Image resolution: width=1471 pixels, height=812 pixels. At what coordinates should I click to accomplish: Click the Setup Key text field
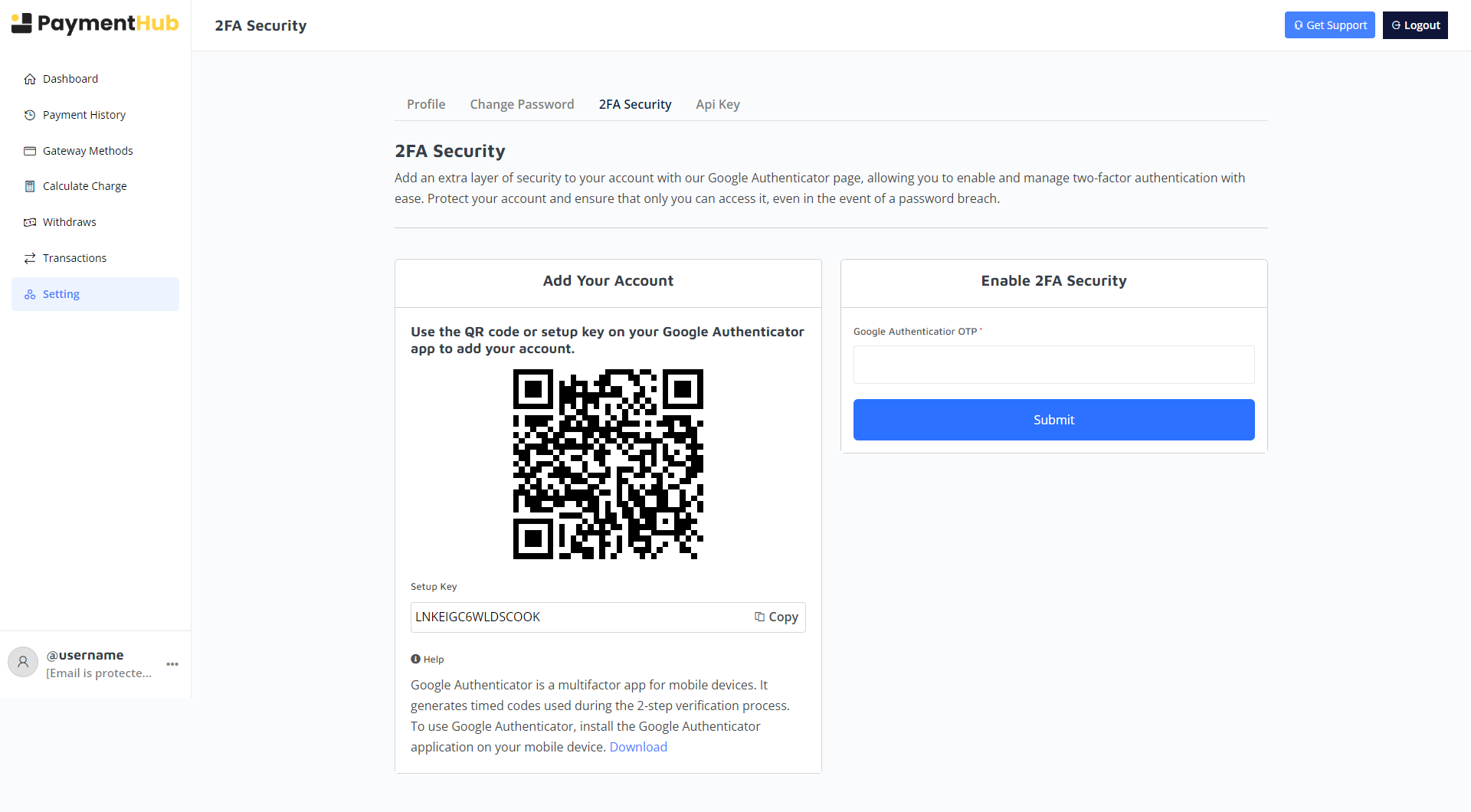578,617
